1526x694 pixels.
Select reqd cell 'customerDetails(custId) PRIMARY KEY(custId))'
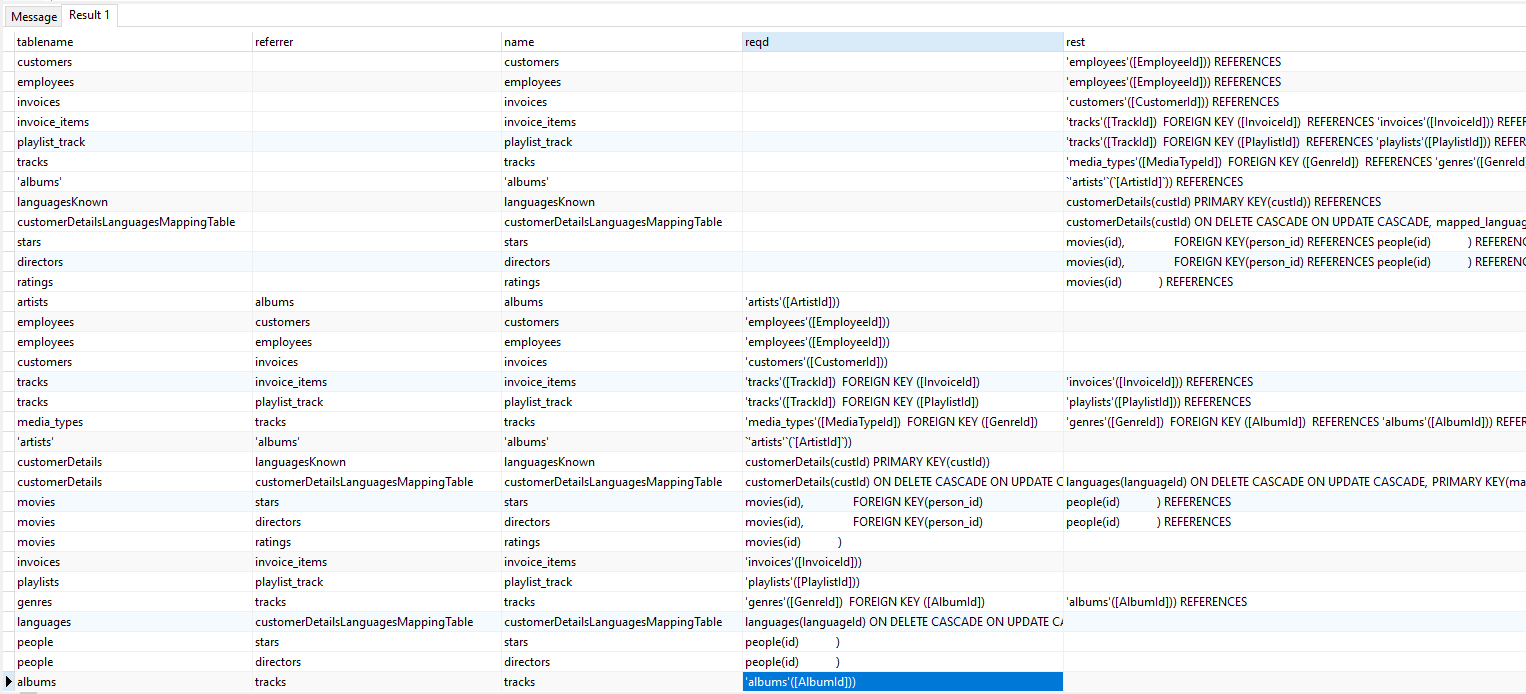click(902, 462)
